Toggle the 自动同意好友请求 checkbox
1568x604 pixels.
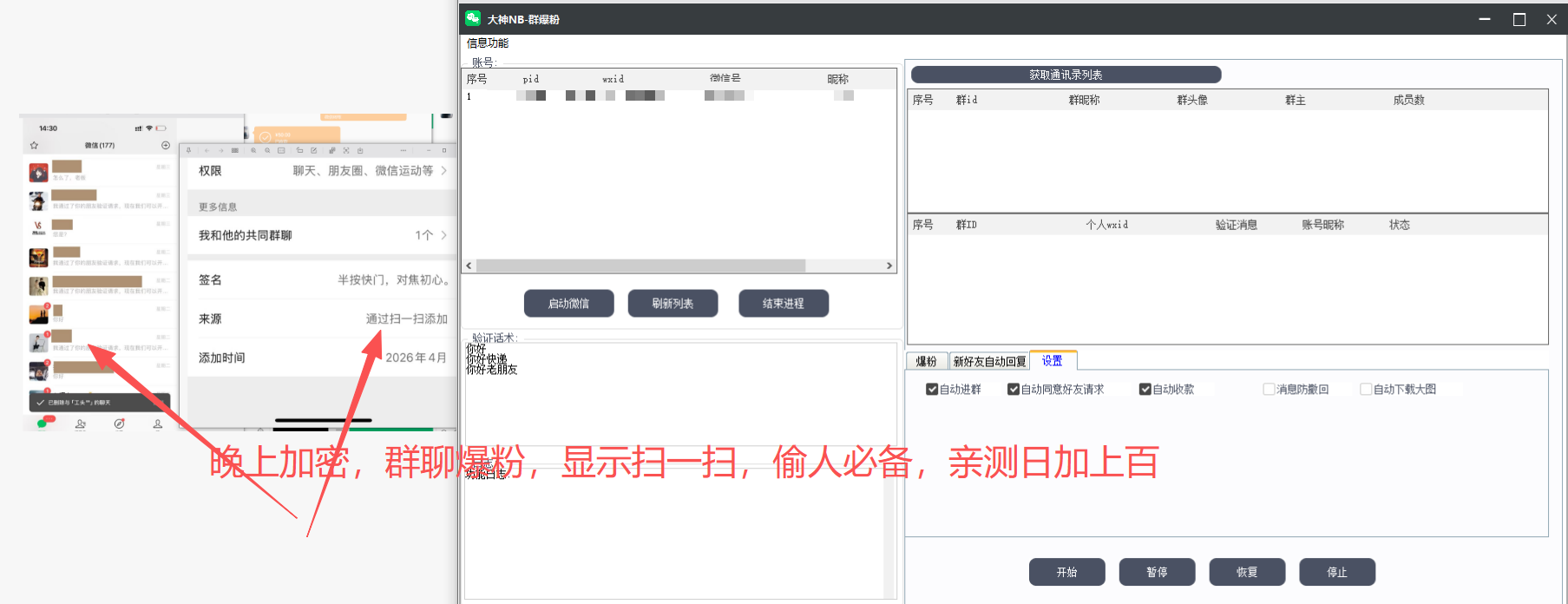[x=1013, y=390]
